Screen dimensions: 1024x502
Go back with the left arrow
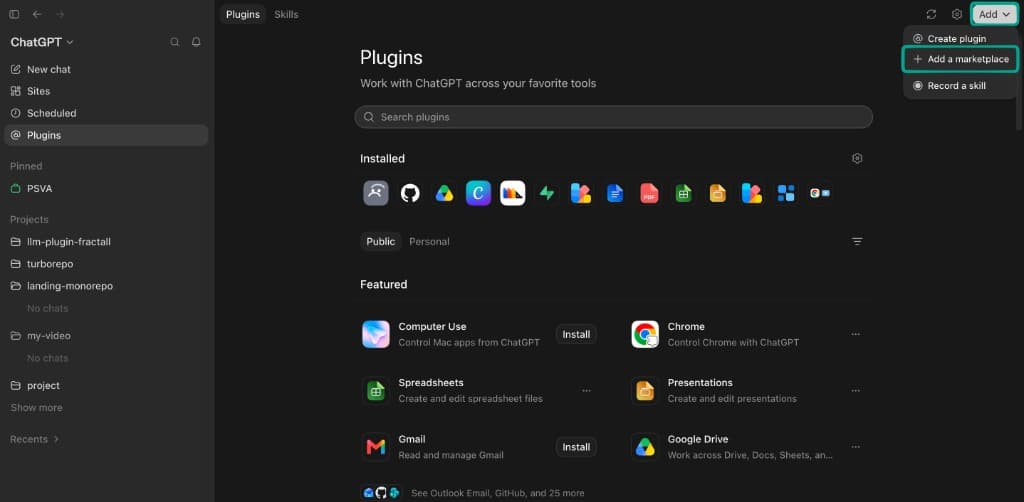[37, 14]
